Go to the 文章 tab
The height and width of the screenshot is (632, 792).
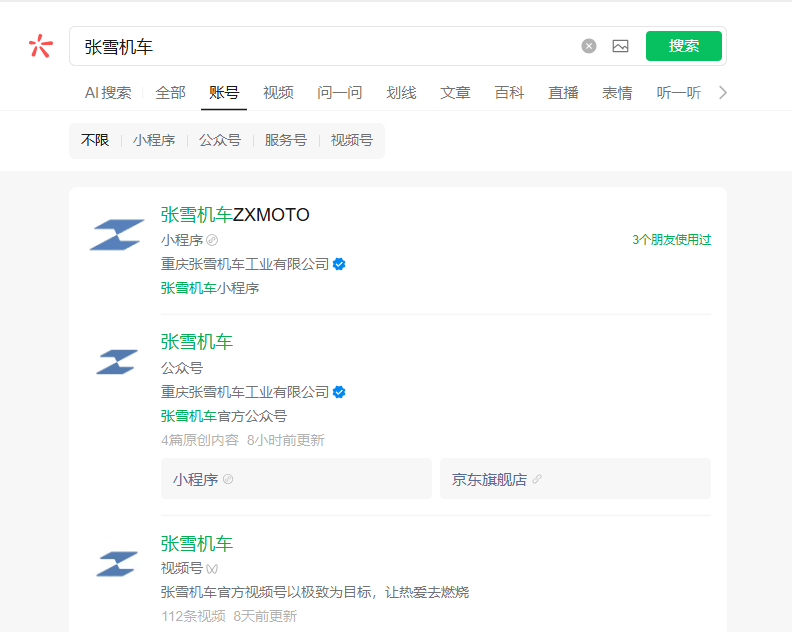coord(455,92)
